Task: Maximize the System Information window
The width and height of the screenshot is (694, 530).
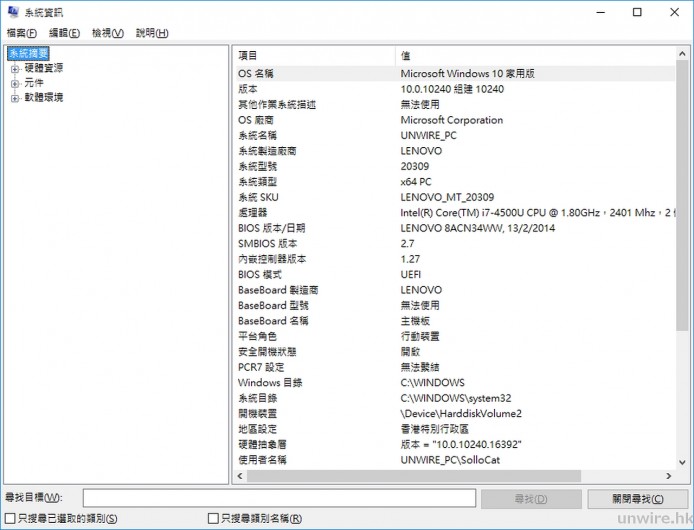Action: 637,12
